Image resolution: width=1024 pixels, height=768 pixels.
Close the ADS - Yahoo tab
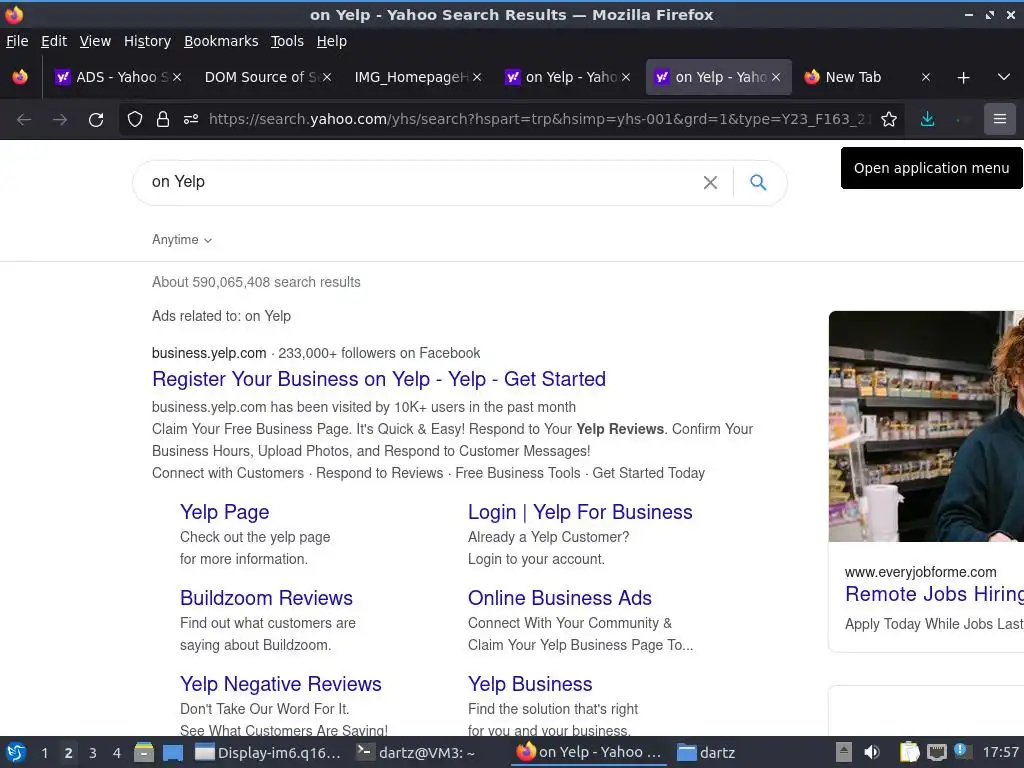click(177, 77)
